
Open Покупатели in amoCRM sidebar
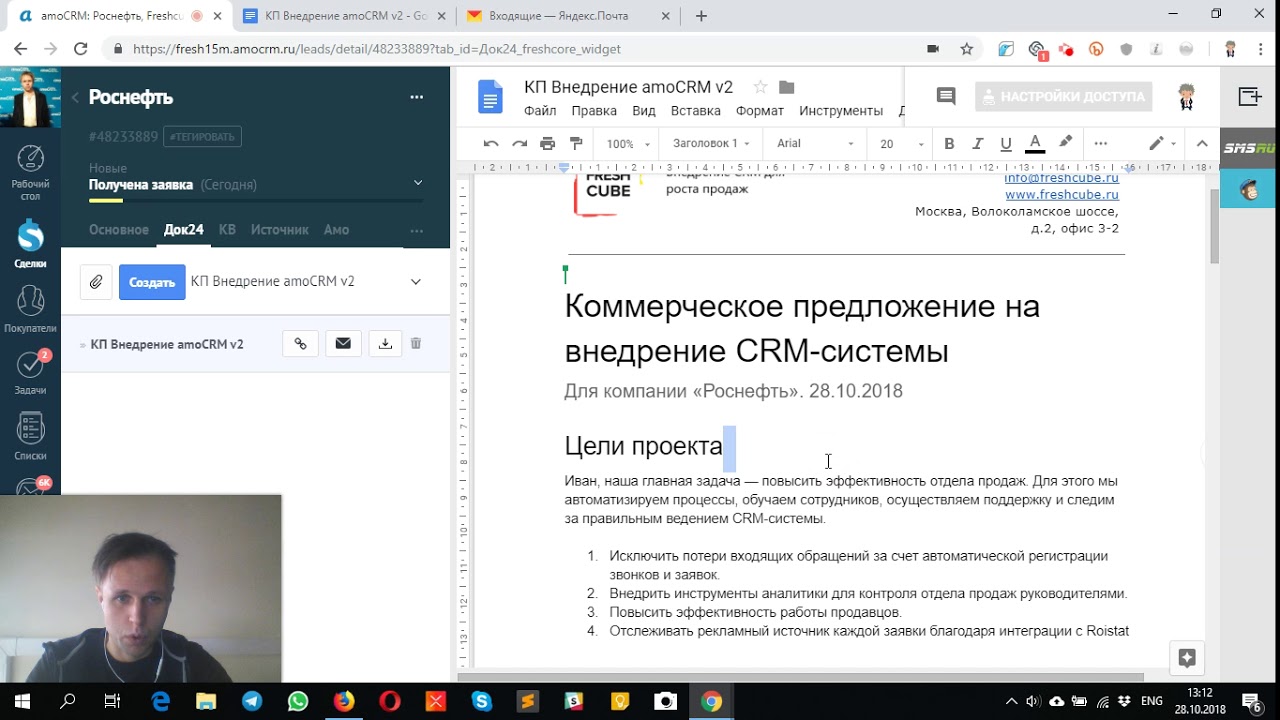click(30, 309)
